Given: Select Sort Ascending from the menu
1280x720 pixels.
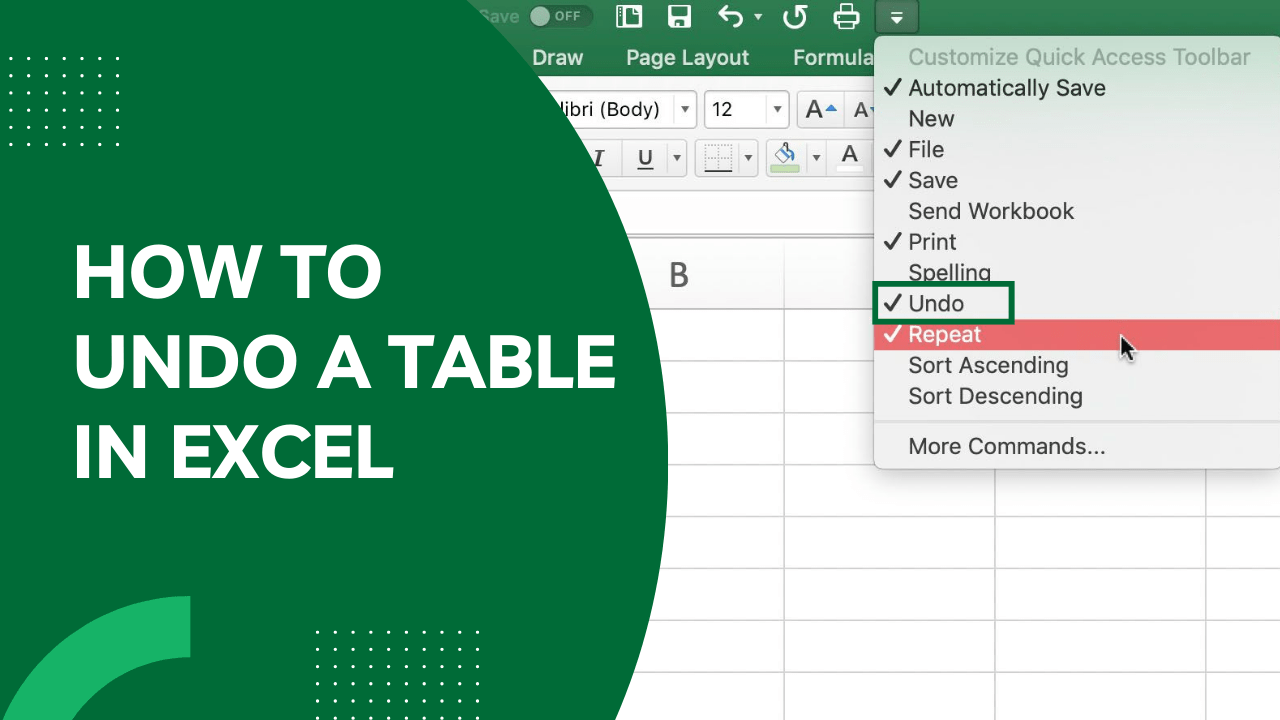Looking at the screenshot, I should tap(987, 365).
